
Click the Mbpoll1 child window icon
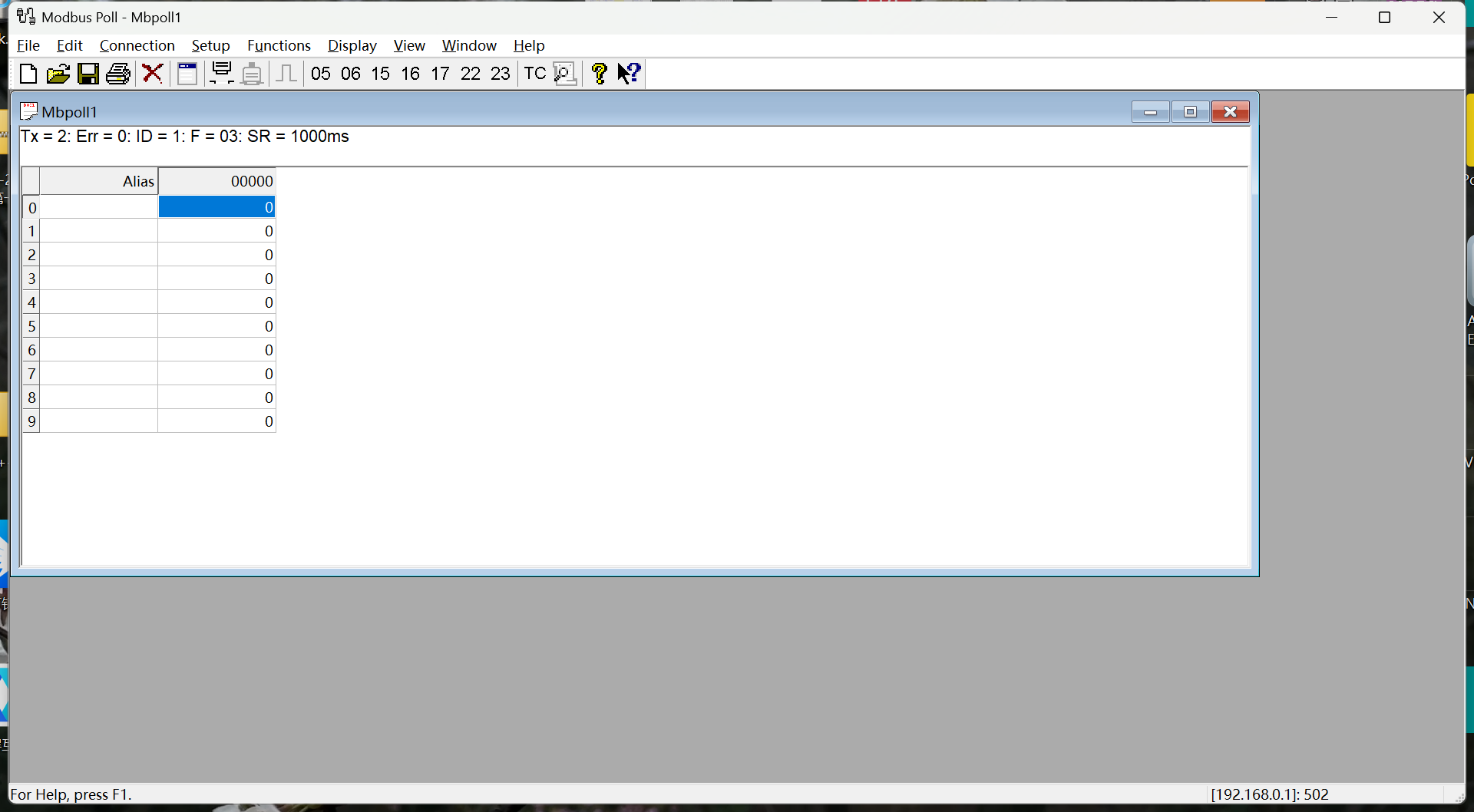tap(28, 111)
